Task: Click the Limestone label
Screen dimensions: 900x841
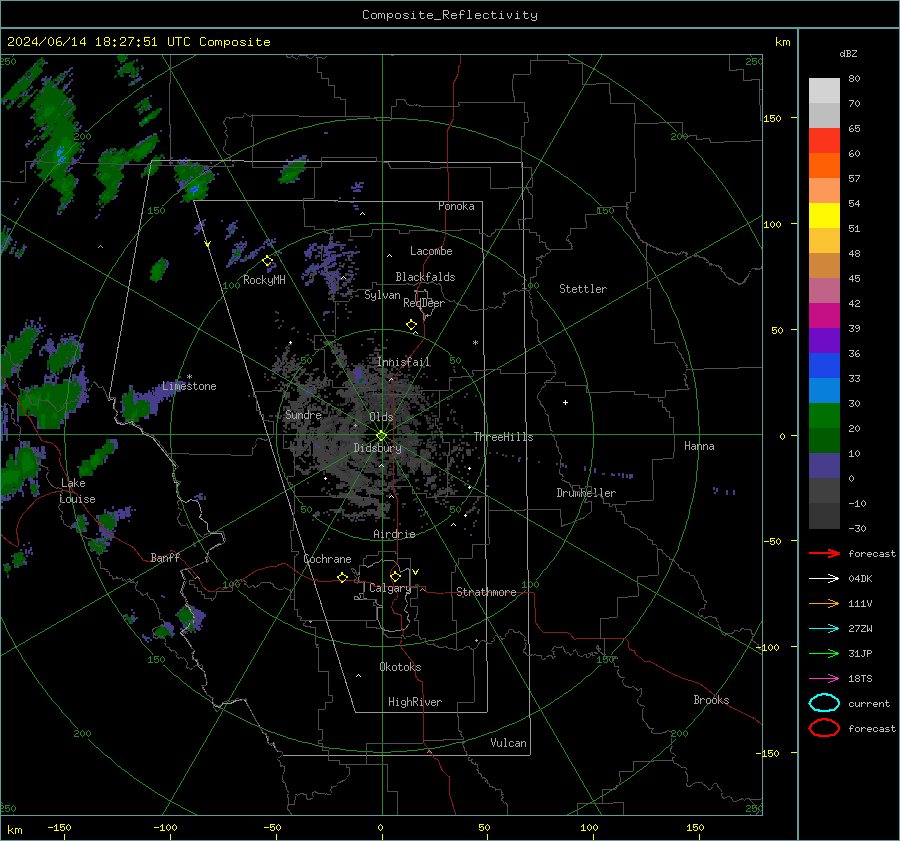Action: coord(189,386)
